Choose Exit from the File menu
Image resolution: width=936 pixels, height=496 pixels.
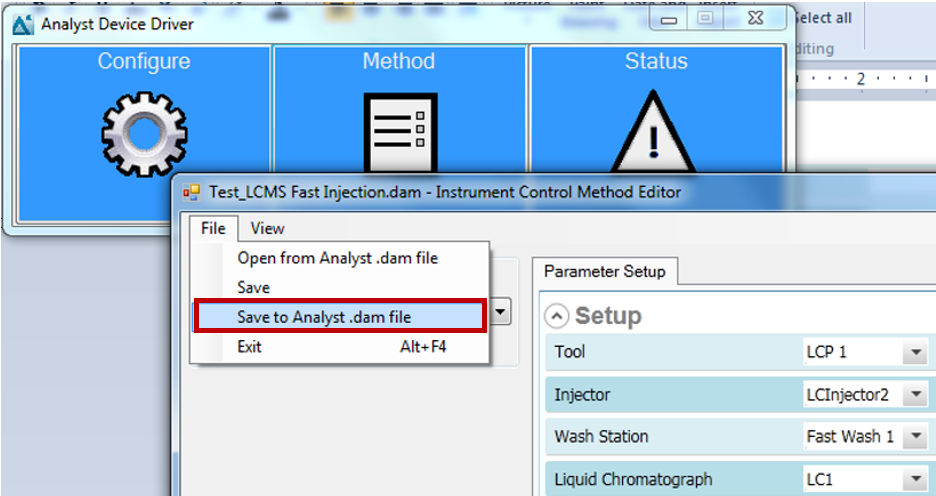click(x=249, y=346)
